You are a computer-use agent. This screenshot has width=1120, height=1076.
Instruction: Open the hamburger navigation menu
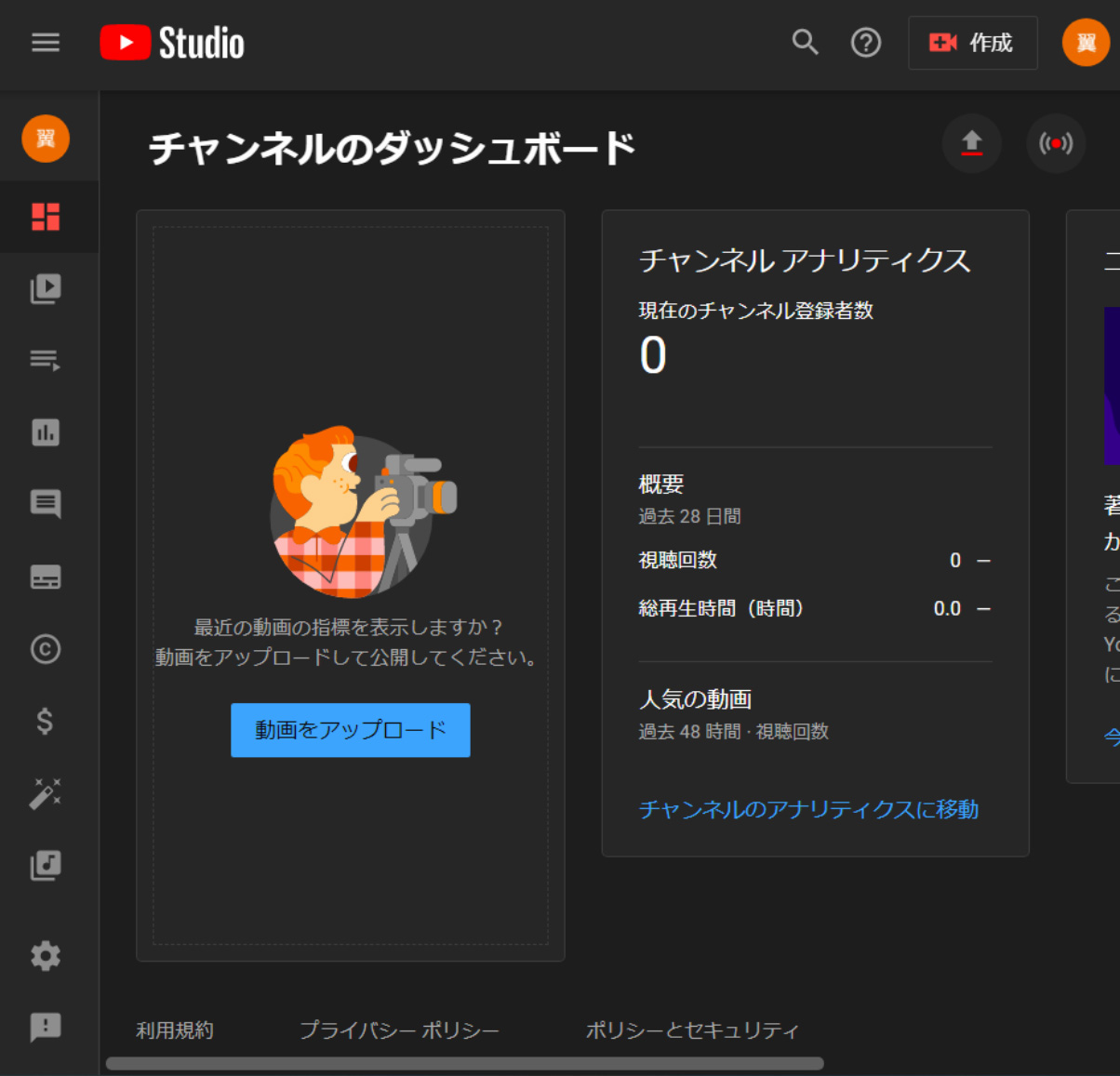point(46,43)
